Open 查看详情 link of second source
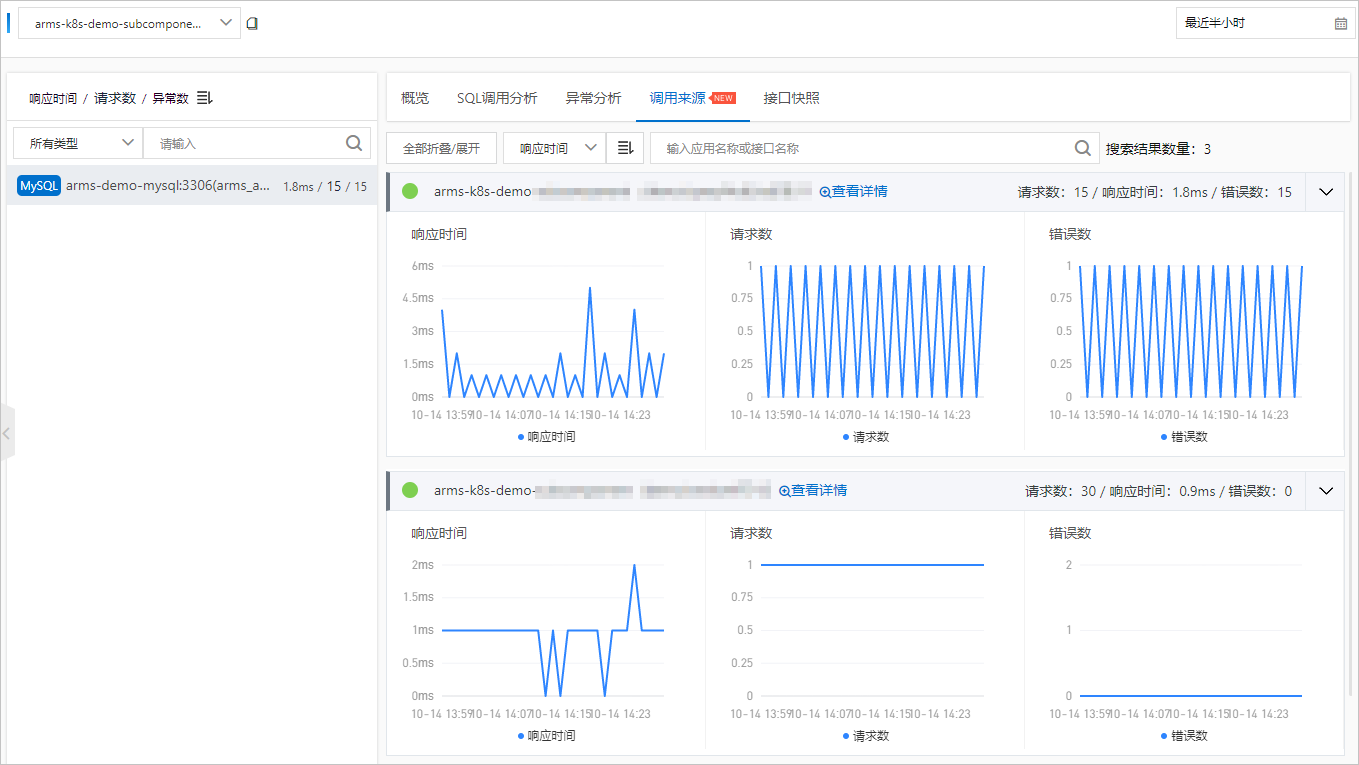1359x765 pixels. tap(813, 490)
